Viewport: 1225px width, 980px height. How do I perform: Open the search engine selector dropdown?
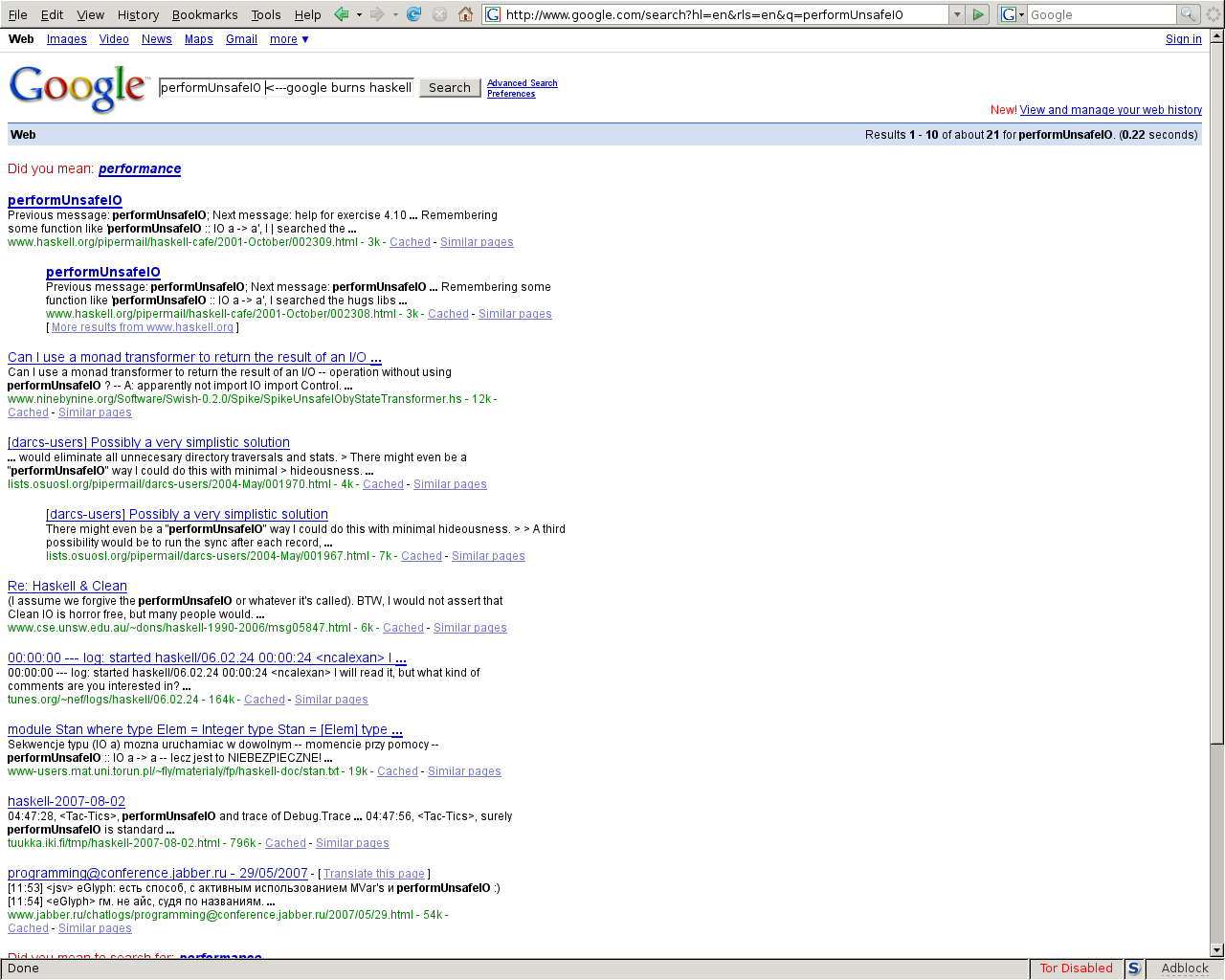point(1013,14)
